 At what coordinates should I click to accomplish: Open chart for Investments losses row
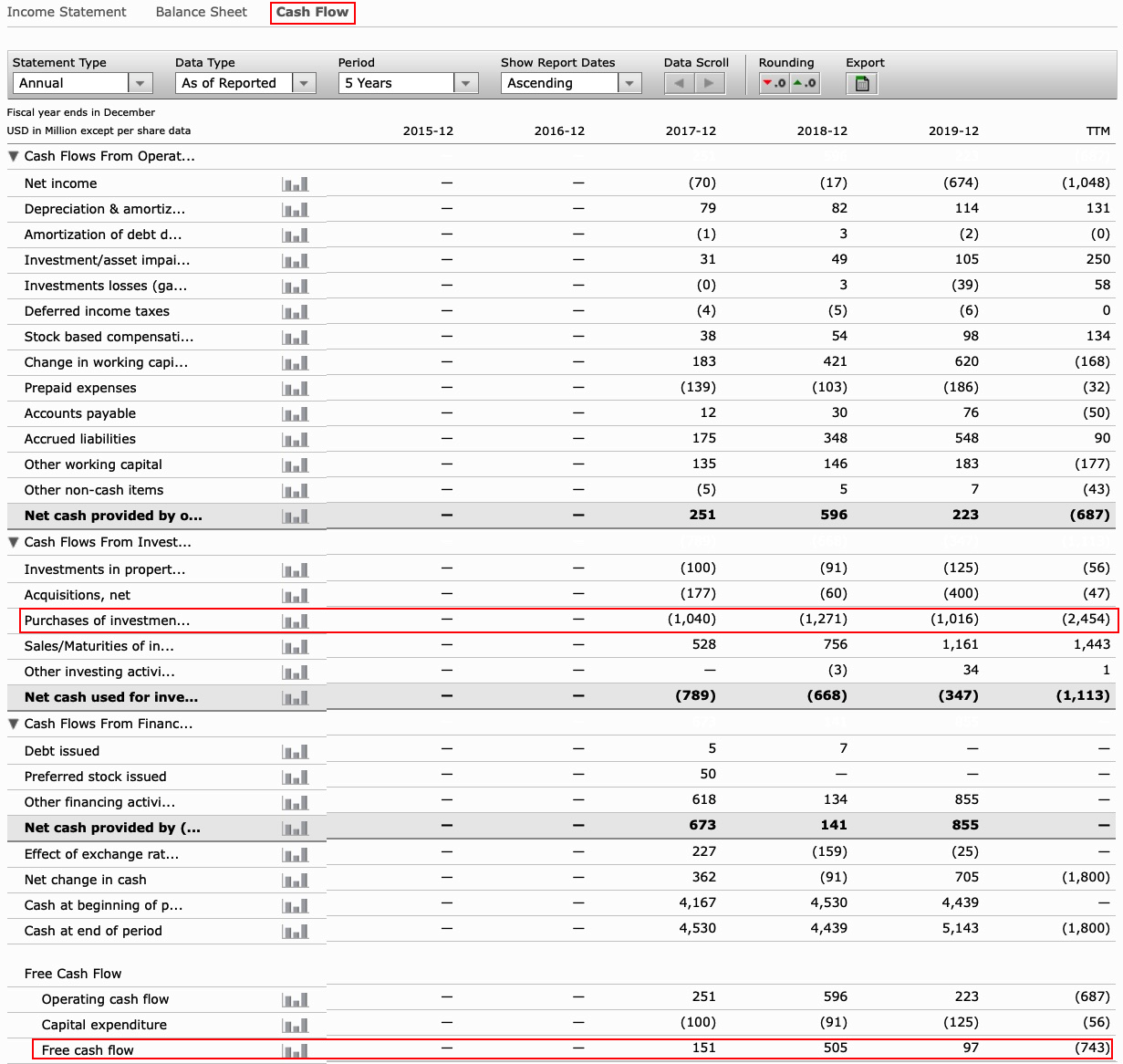click(296, 287)
